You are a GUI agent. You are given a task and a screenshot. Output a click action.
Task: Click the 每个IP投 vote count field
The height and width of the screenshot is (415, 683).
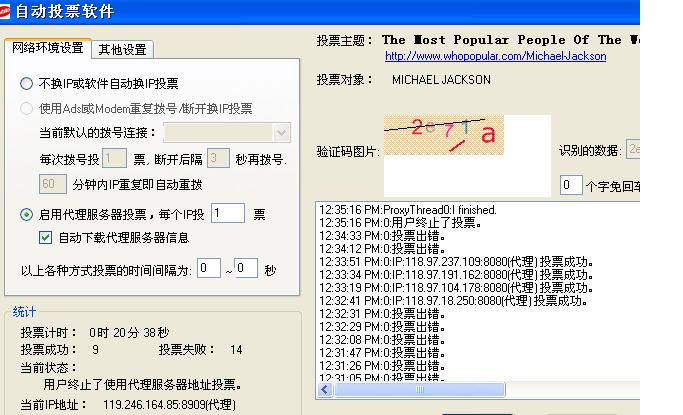coord(227,213)
